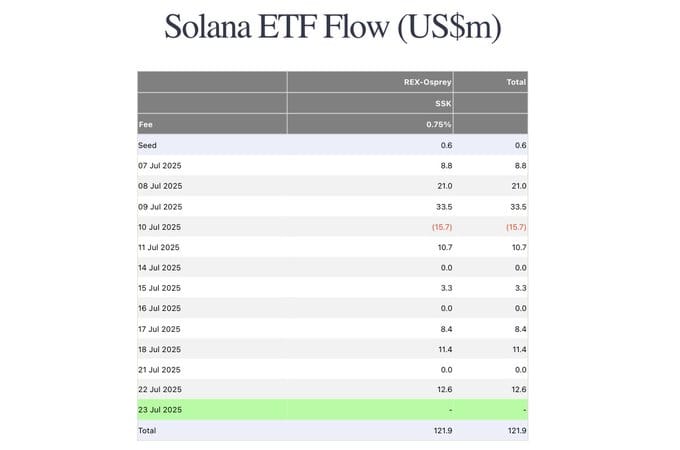Select the 09 Jul 2025 row
Image resolution: width=680 pixels, height=450 pixels.
point(333,207)
